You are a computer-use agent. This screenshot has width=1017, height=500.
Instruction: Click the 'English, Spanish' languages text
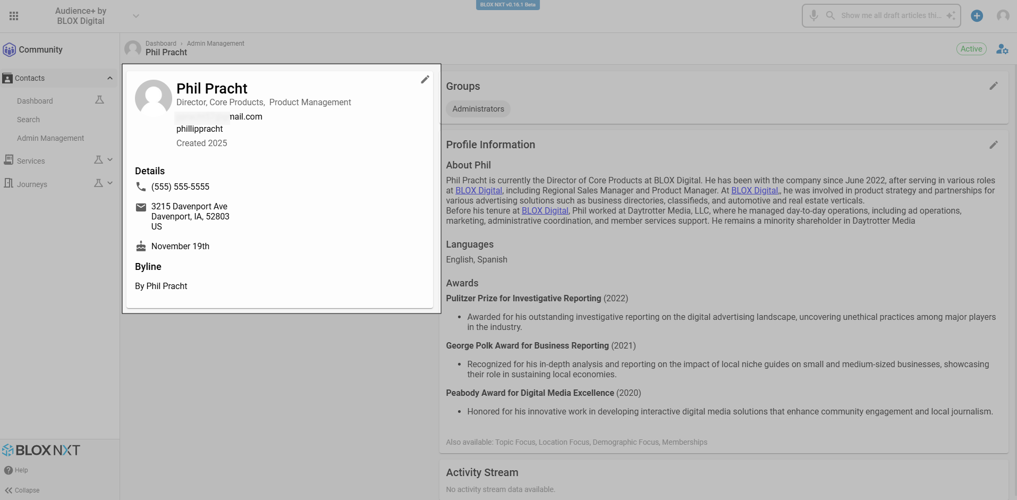pos(477,259)
